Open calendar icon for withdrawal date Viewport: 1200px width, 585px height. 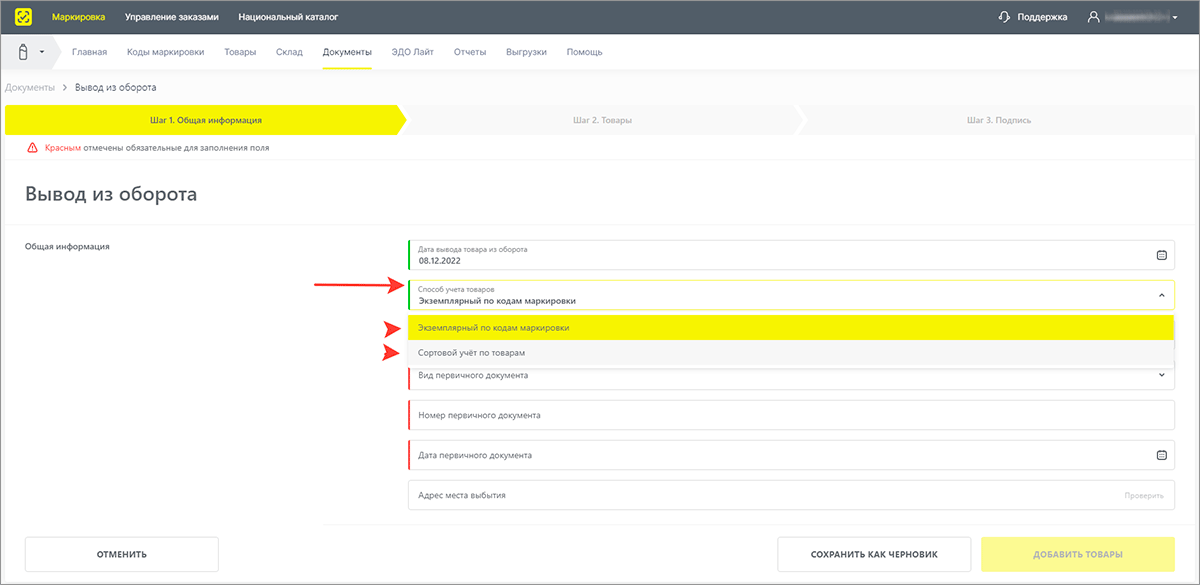1162,255
